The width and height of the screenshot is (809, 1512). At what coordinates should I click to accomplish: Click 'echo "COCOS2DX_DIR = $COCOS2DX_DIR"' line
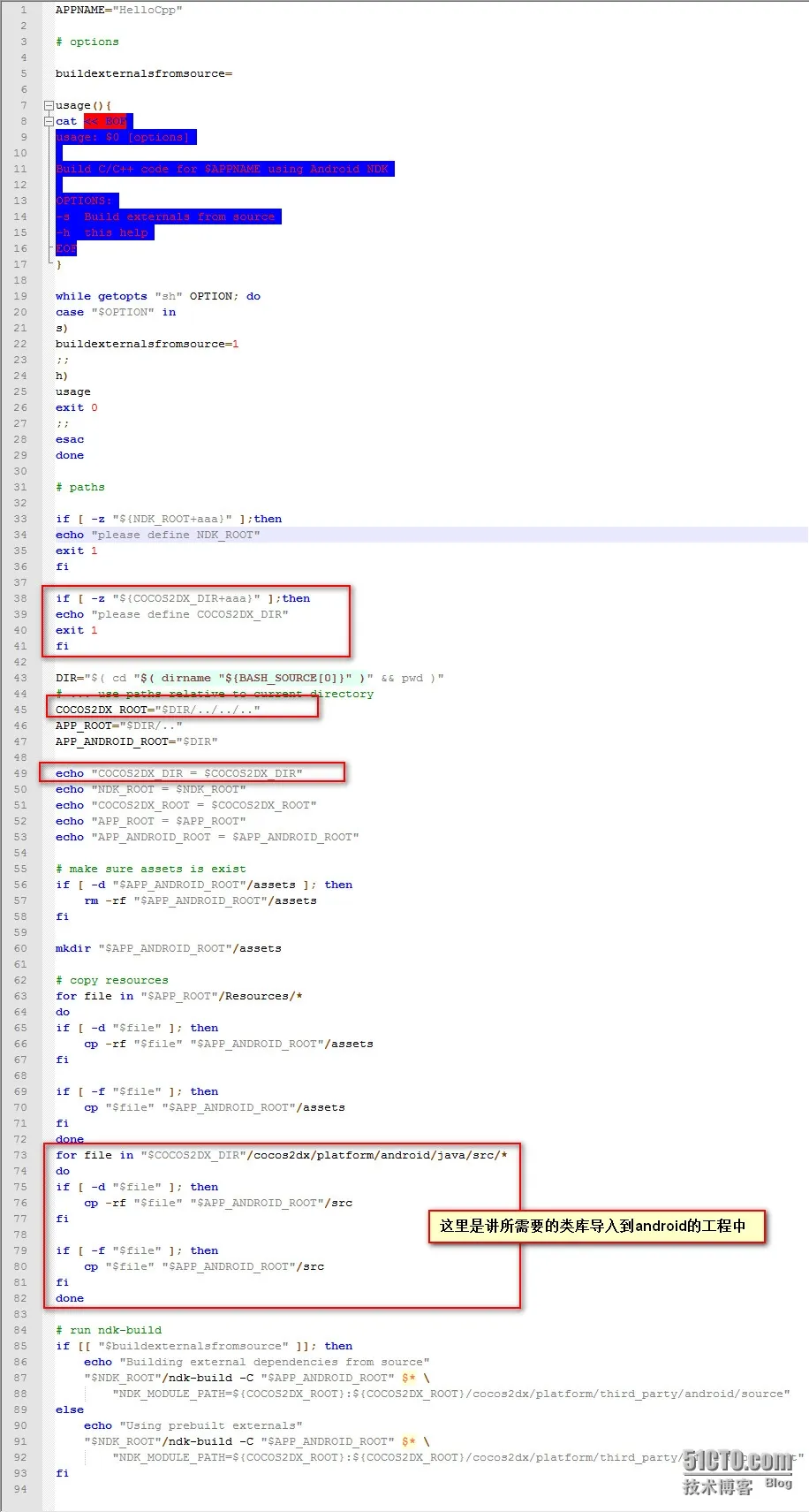[x=179, y=774]
